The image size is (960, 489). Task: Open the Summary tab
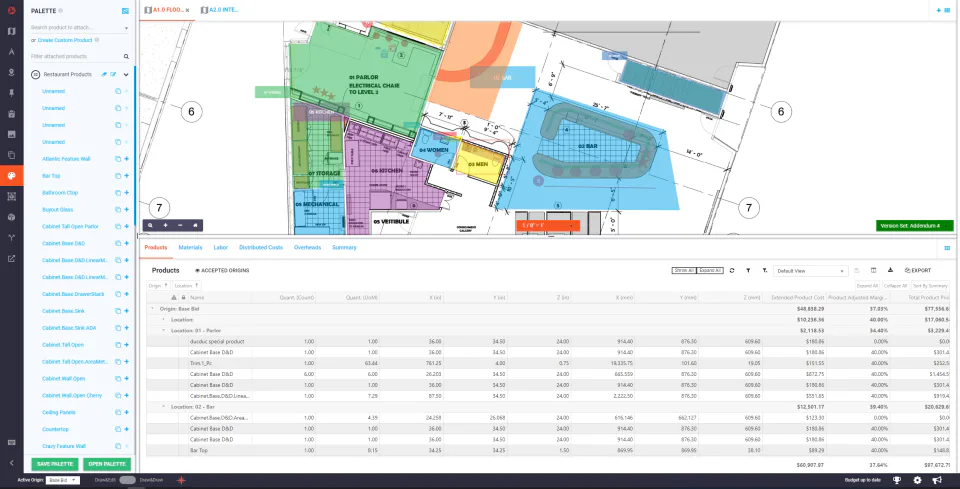344,247
